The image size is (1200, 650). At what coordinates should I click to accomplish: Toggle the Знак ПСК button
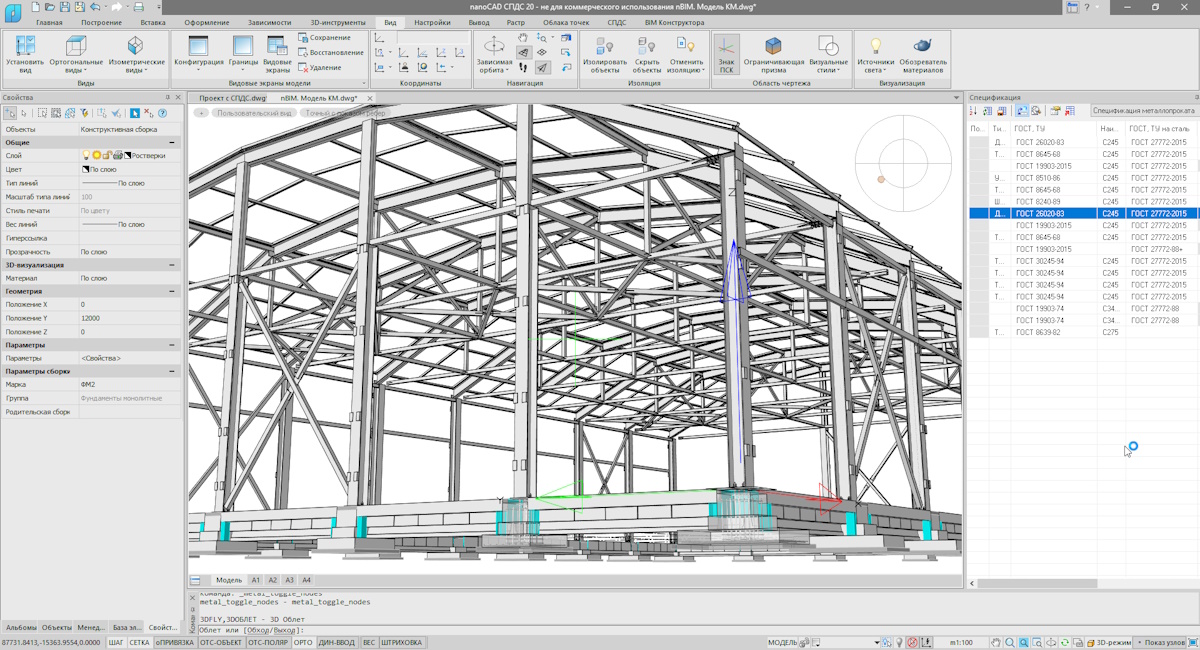click(726, 54)
